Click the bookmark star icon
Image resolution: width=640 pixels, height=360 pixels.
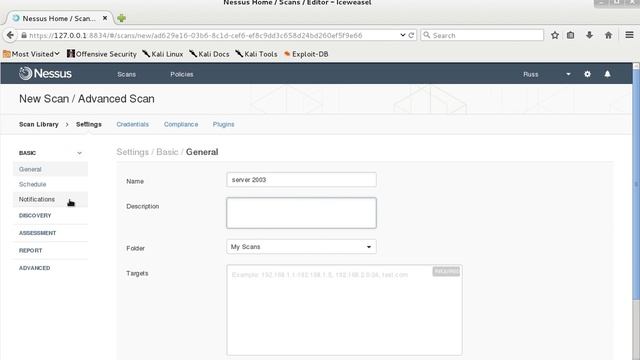[555, 35]
